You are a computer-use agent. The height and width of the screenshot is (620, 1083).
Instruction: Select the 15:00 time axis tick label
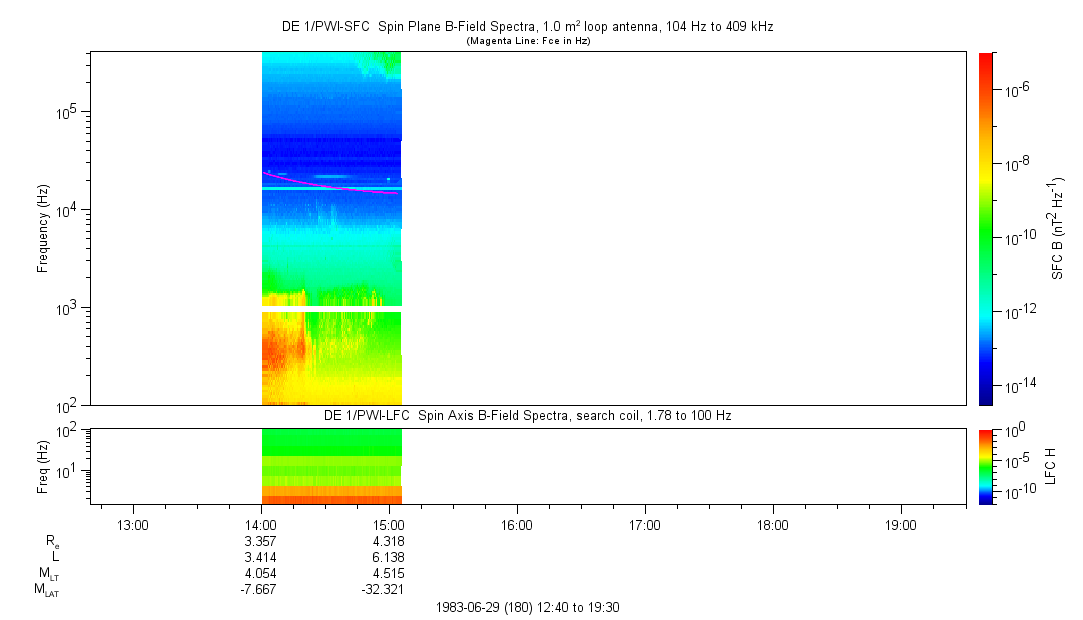(x=389, y=524)
